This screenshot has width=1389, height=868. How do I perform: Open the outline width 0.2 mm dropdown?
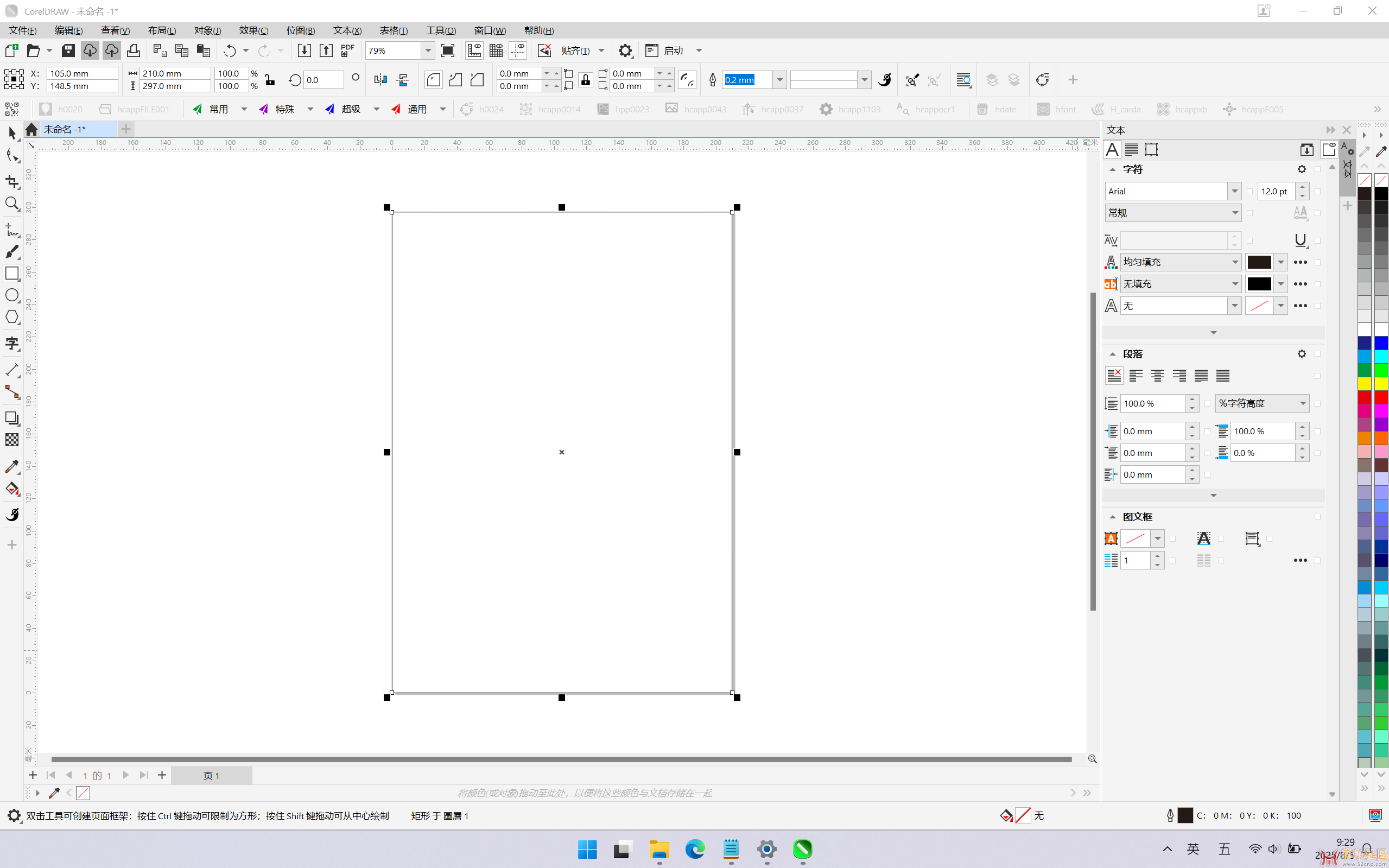point(779,80)
